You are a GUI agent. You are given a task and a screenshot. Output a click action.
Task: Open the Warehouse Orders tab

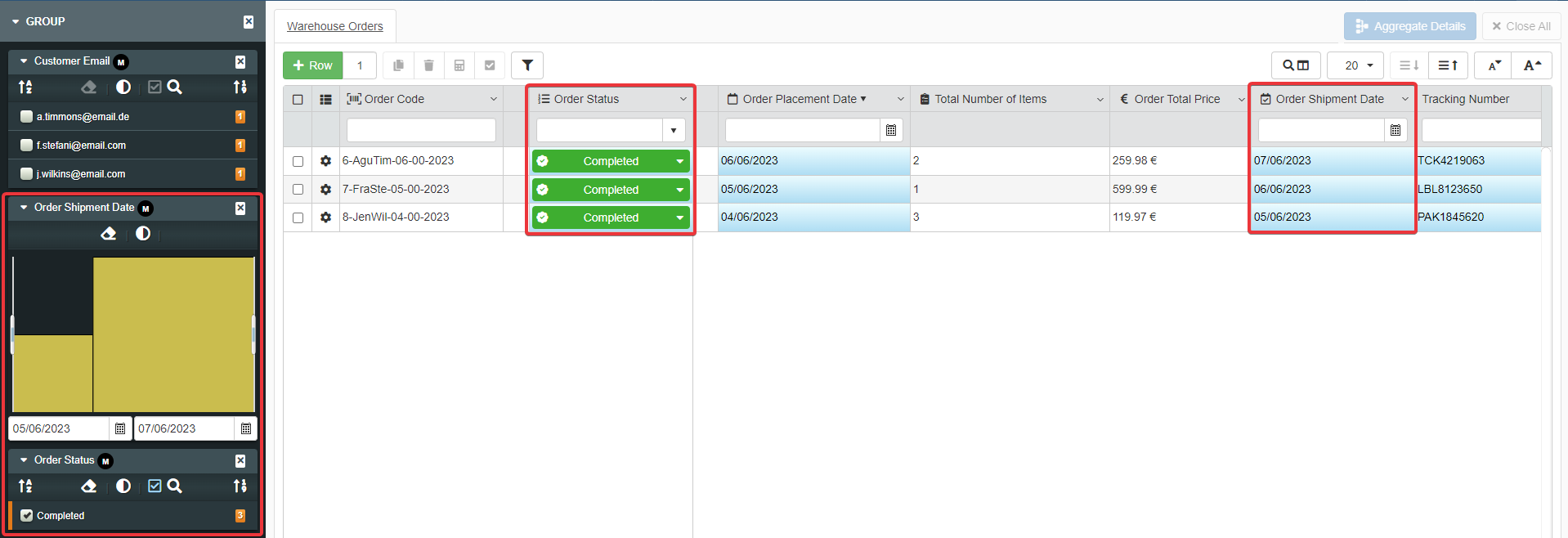(x=334, y=26)
